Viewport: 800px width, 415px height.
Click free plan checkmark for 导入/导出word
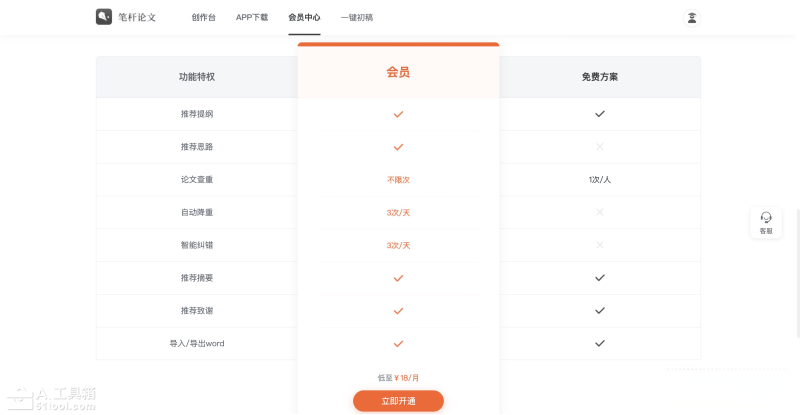[599, 343]
